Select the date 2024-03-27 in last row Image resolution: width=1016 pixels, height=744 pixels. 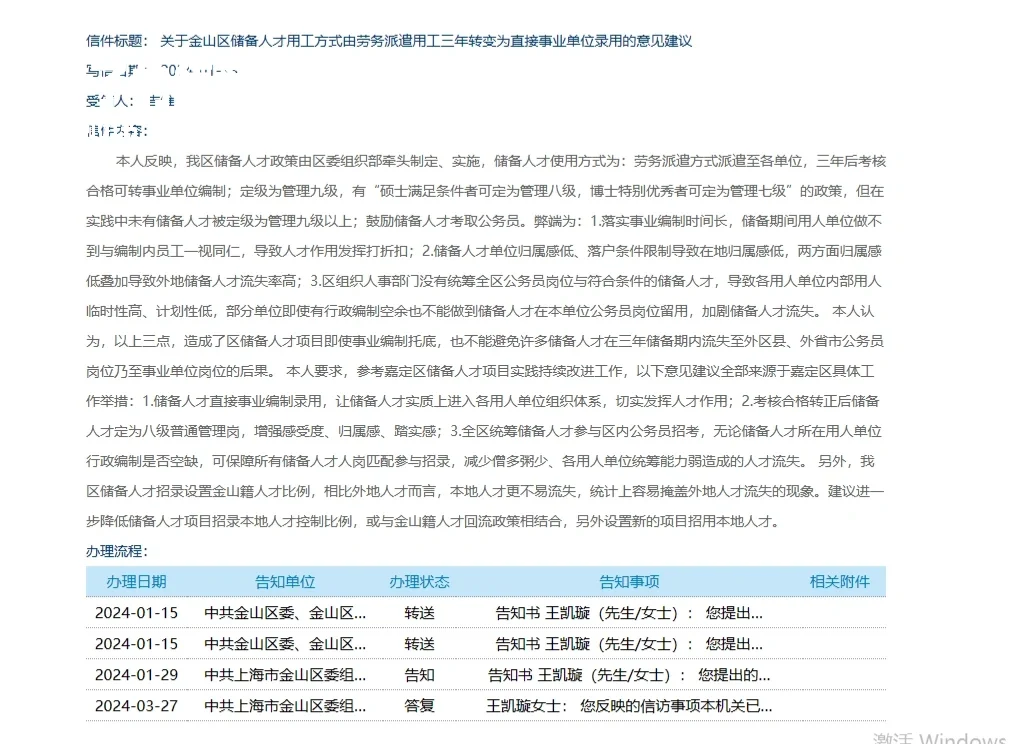(136, 706)
